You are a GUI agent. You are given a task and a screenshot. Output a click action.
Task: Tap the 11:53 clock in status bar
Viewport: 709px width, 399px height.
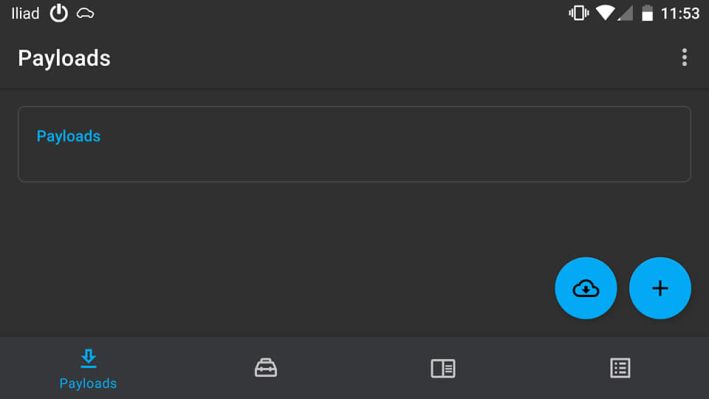(680, 14)
